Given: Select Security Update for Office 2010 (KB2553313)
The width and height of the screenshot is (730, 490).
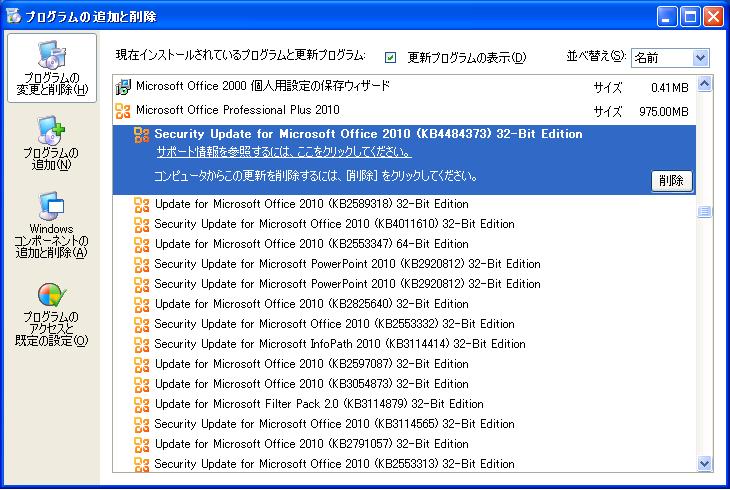Looking at the screenshot, I should (x=334, y=464).
